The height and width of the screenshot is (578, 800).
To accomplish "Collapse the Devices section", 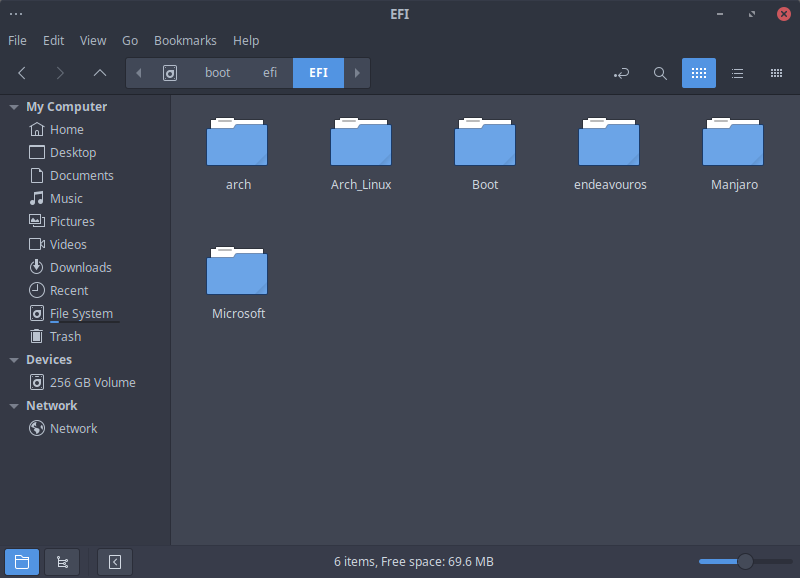I will [14, 360].
